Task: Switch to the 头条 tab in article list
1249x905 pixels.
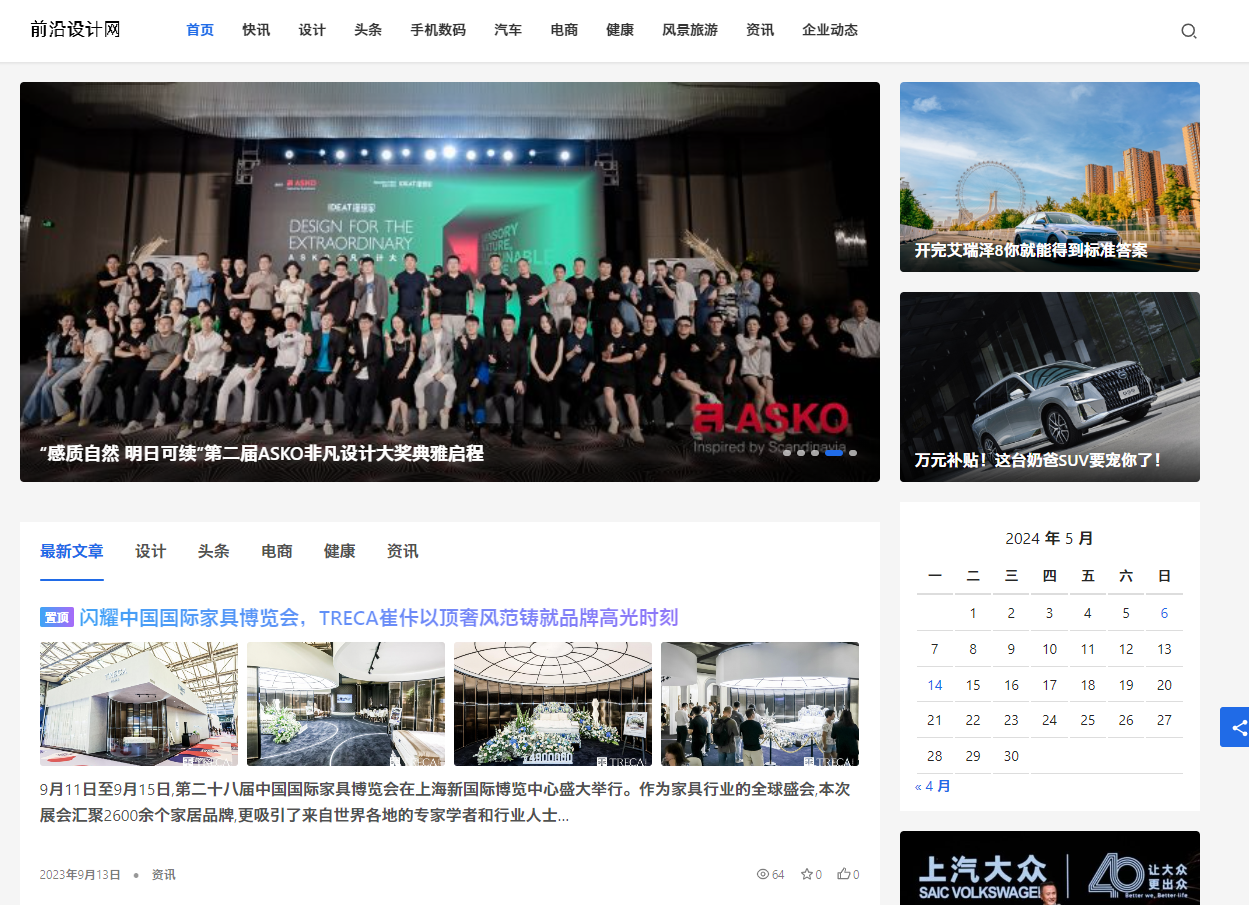Action: point(214,551)
